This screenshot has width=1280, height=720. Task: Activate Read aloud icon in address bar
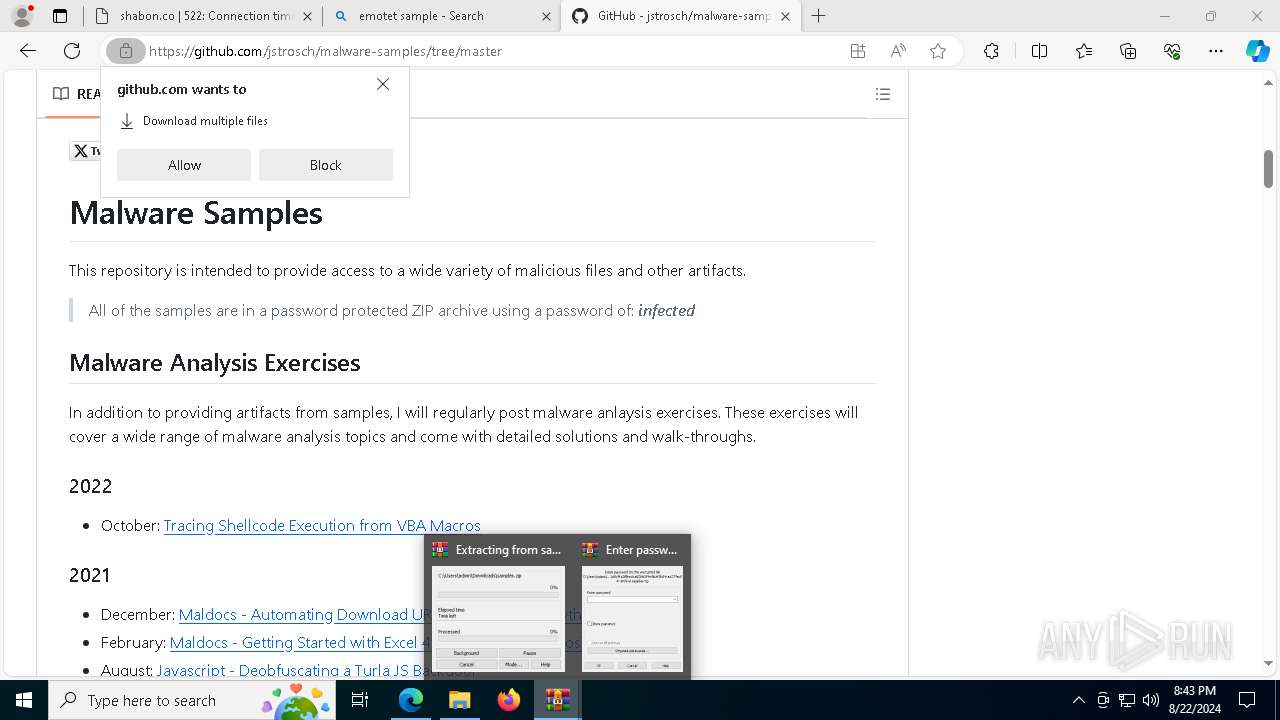pyautogui.click(x=898, y=51)
